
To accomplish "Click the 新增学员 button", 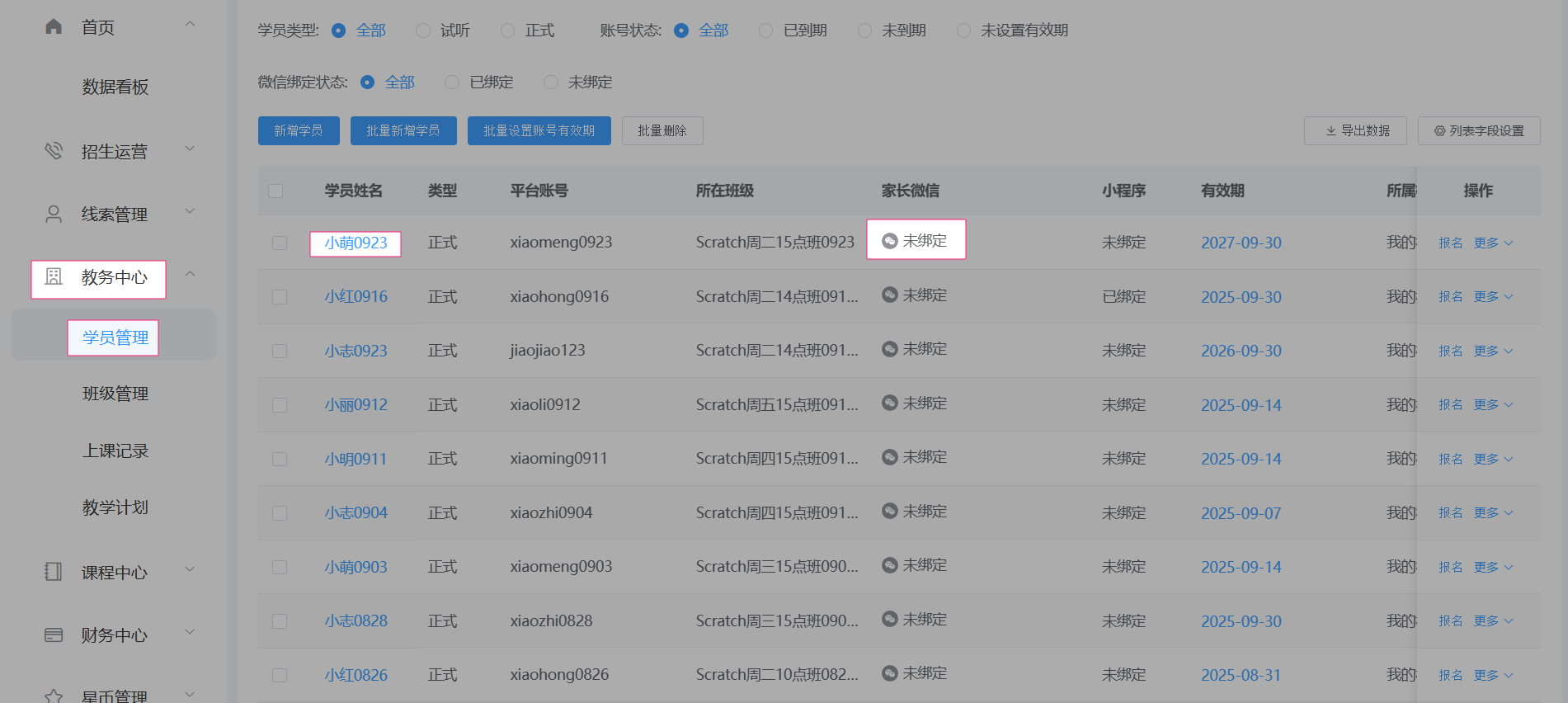I will [299, 130].
